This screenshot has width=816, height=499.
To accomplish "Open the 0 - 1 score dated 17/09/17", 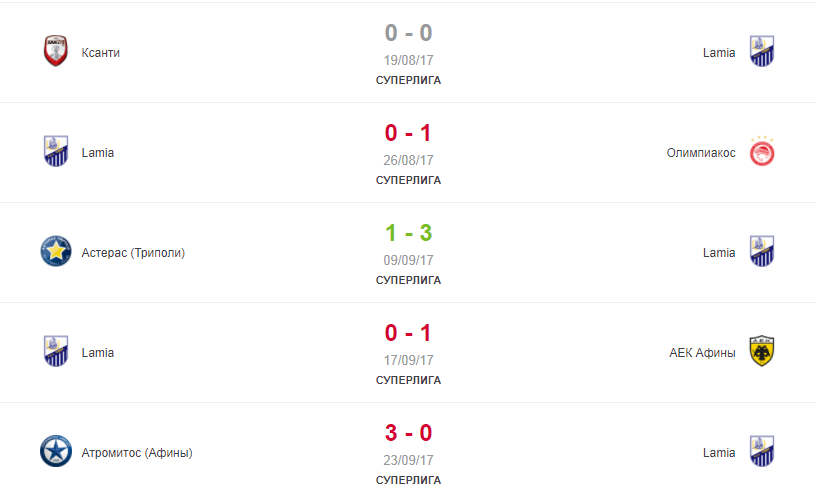I will pos(409,332).
